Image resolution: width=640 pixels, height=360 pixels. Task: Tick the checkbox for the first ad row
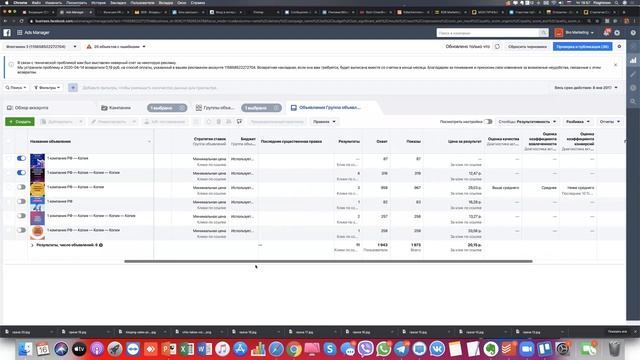[x=8, y=158]
